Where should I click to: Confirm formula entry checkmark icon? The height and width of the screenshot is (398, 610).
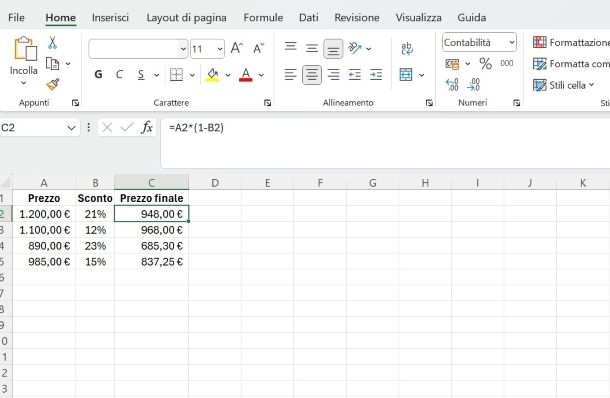coord(127,127)
